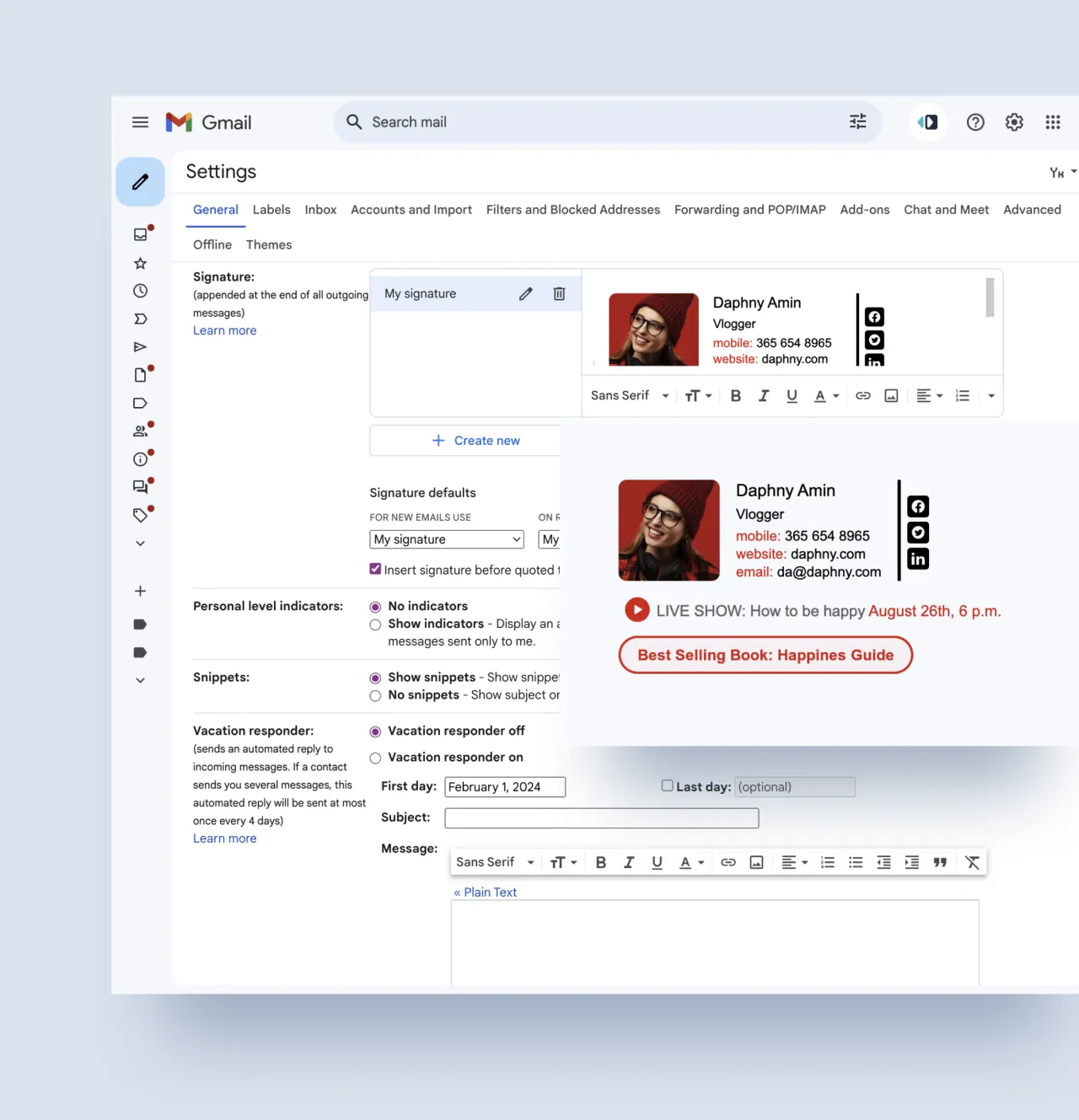Image resolution: width=1079 pixels, height=1120 pixels.
Task: Insert image in signature editor toolbar
Action: (891, 395)
